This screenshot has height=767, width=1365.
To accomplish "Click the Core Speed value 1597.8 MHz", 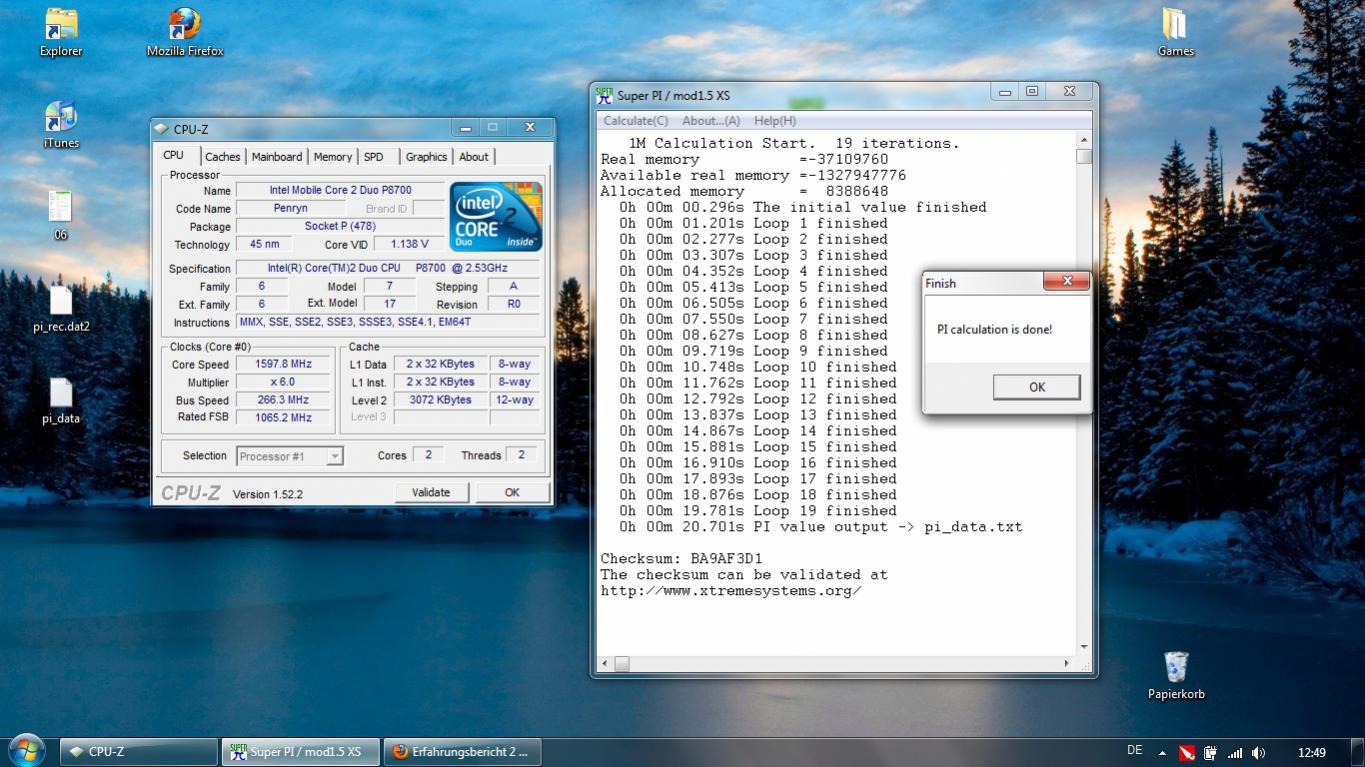I will 283,365.
